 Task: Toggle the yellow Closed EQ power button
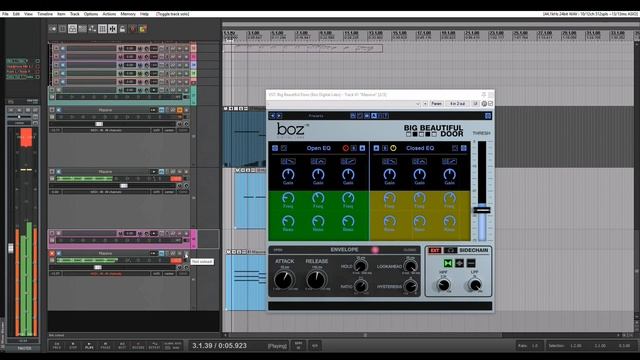point(393,148)
